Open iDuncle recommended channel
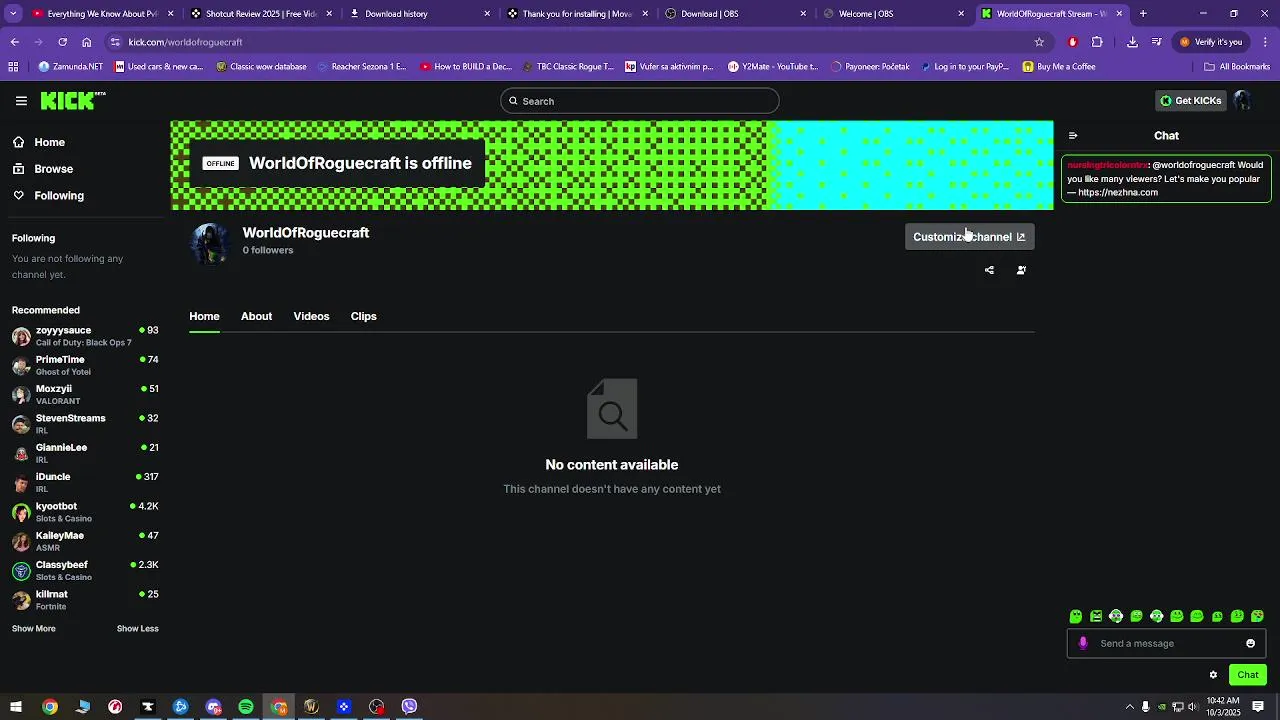 coord(85,483)
